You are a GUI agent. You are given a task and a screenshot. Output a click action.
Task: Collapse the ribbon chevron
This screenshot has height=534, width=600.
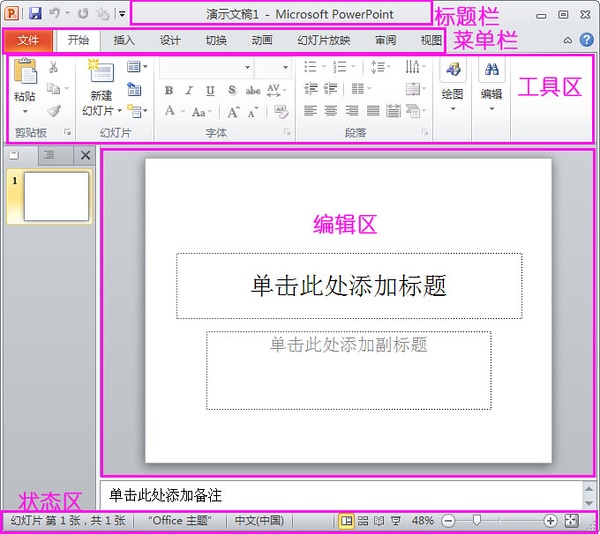coord(568,40)
